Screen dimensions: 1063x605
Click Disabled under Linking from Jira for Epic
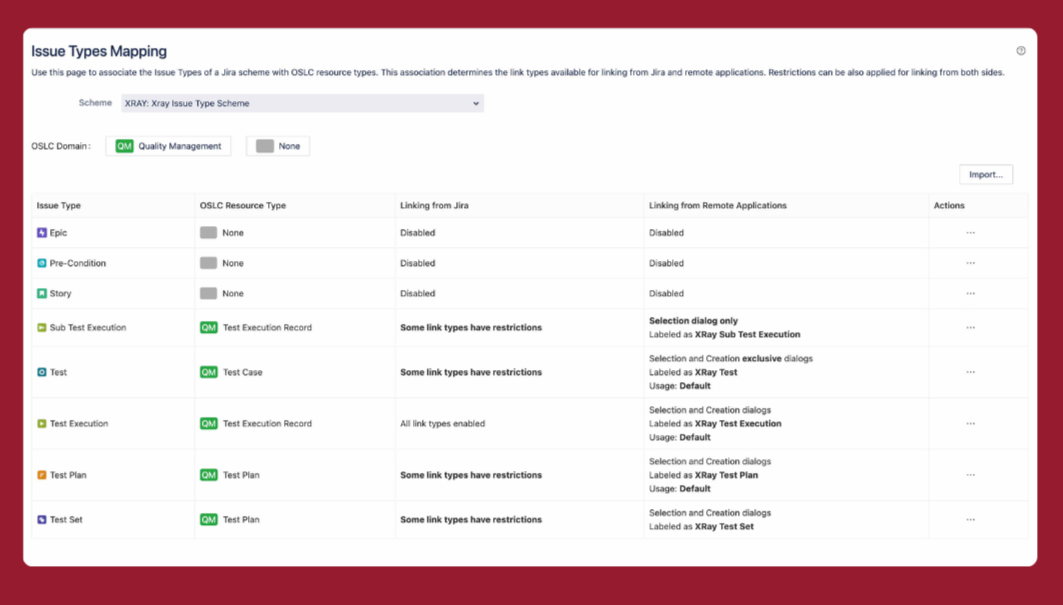point(418,233)
